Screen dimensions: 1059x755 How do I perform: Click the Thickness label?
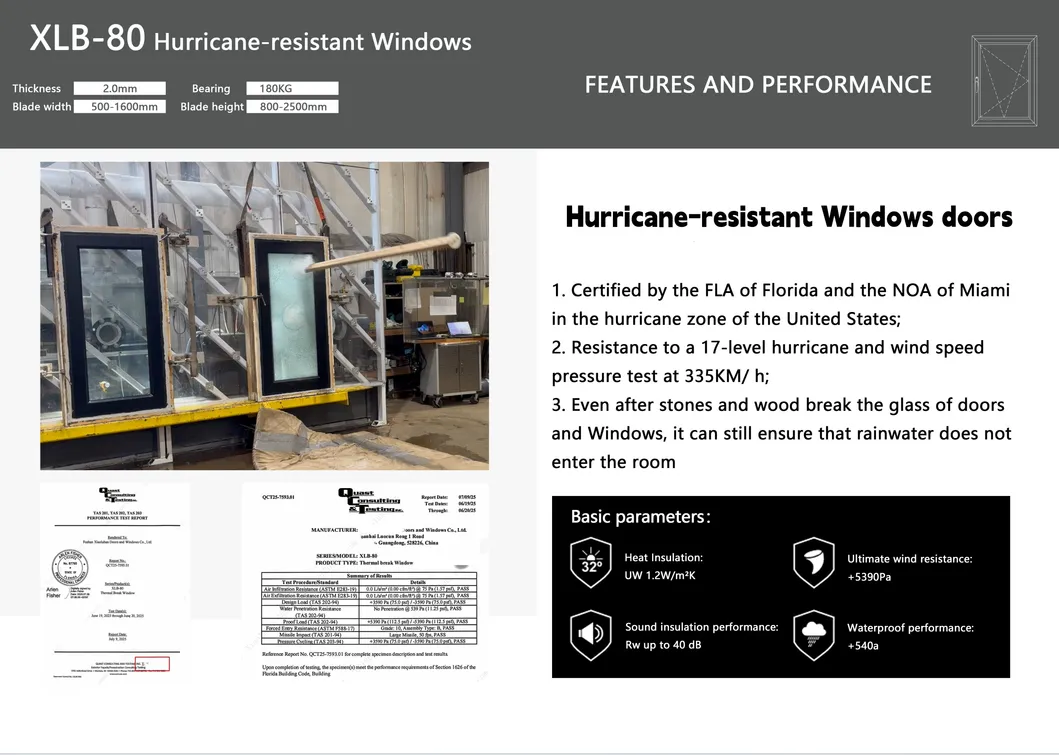point(36,88)
